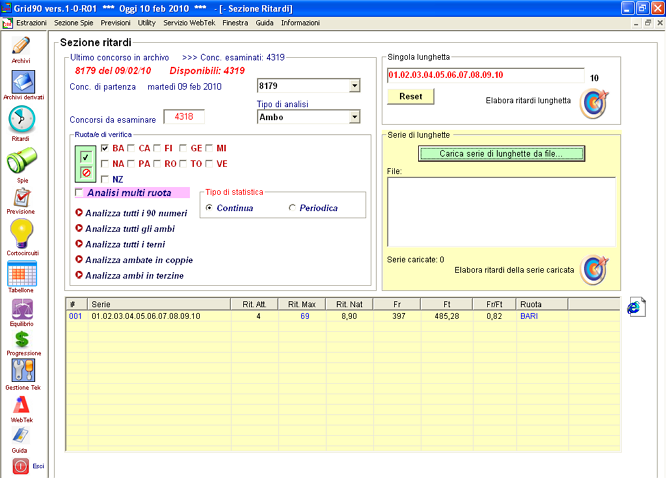This screenshot has width=666, height=478.
Task: Open the Sezione Spie menu
Action: click(73, 23)
